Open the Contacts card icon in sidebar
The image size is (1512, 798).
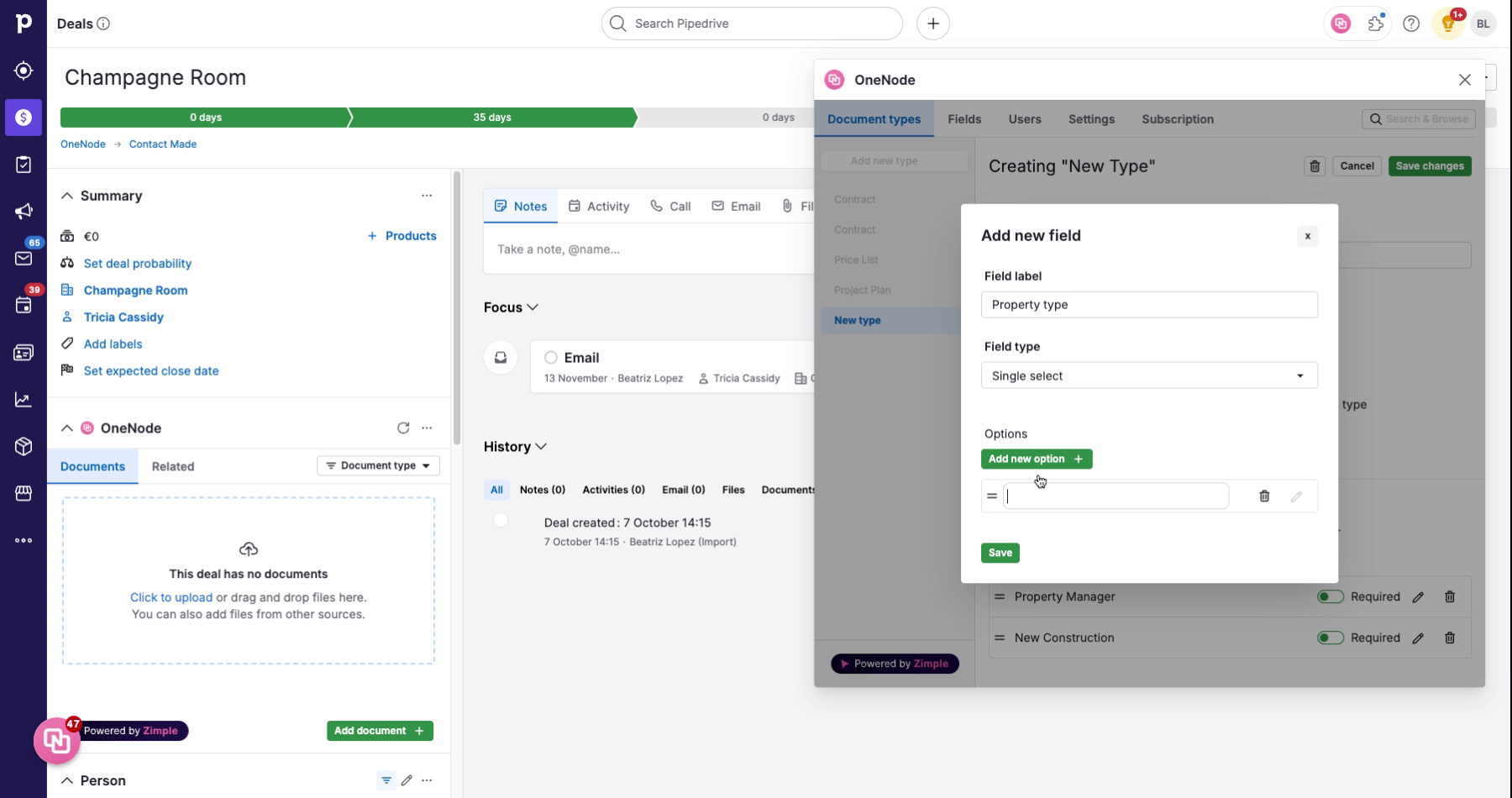[x=24, y=353]
